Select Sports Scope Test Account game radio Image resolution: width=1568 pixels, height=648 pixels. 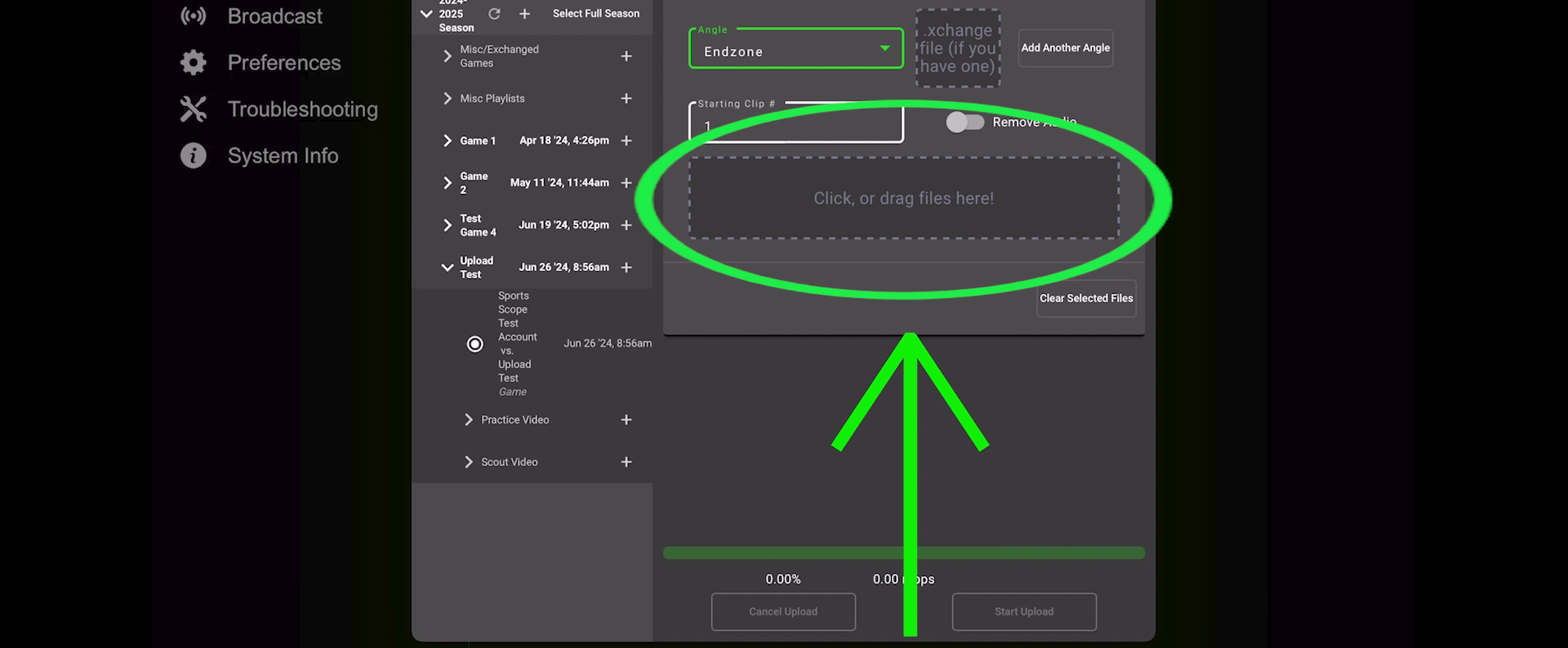pos(474,344)
